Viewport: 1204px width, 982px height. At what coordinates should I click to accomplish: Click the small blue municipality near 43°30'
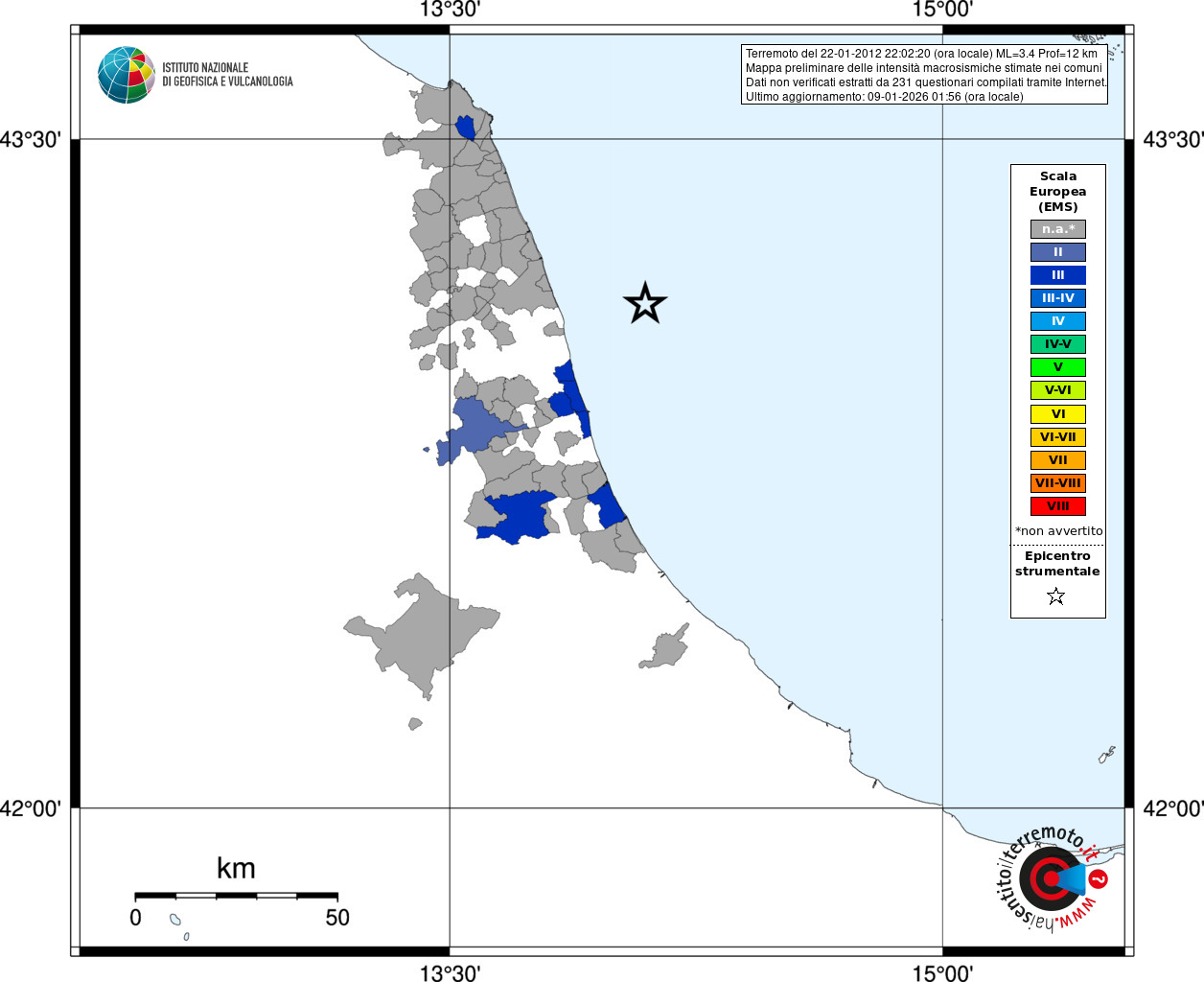tap(466, 128)
